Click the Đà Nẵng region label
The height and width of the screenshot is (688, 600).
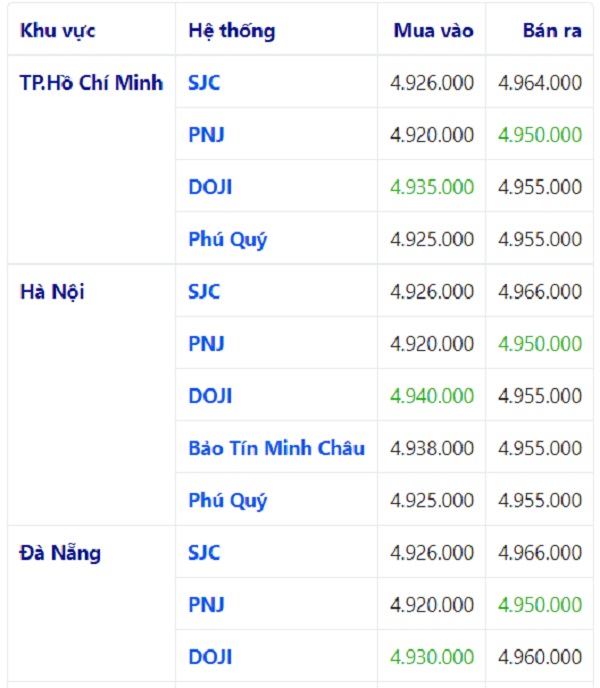coord(60,553)
